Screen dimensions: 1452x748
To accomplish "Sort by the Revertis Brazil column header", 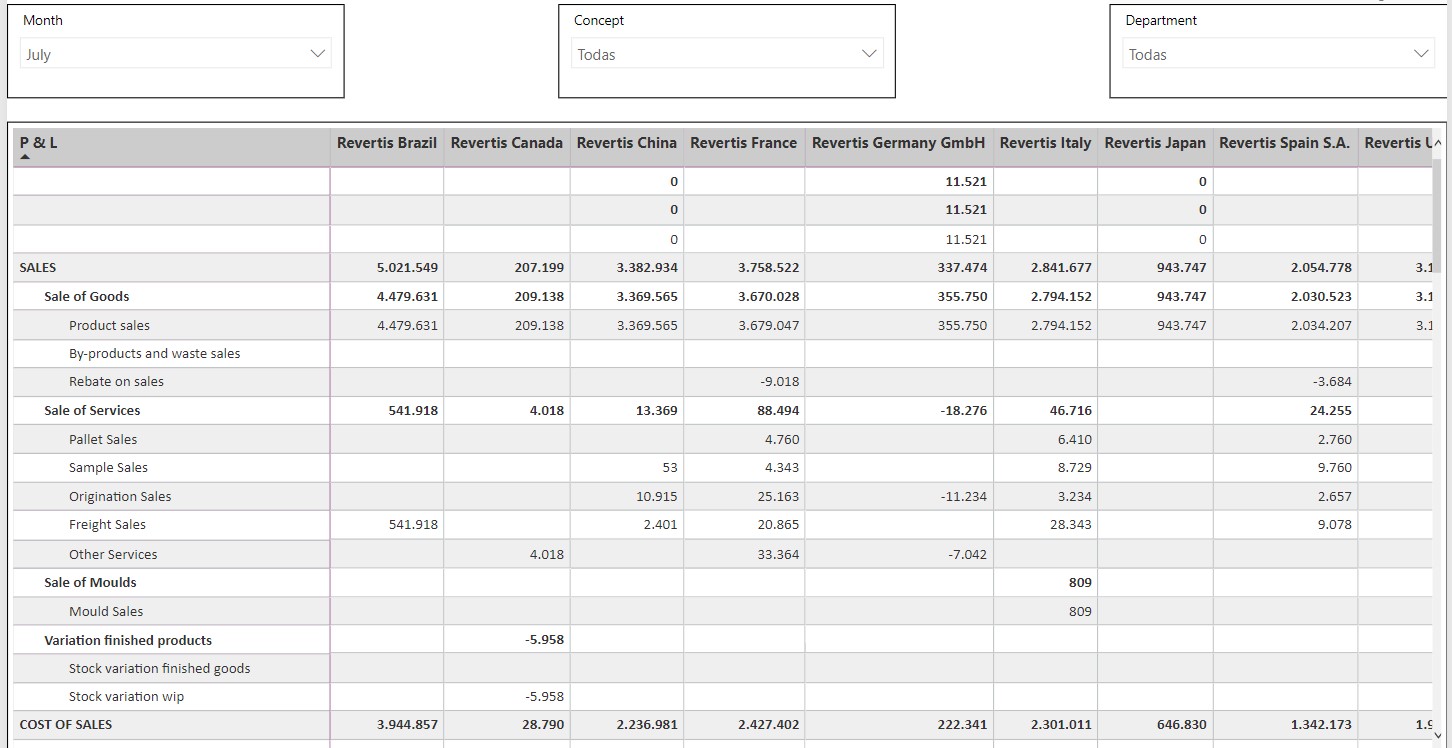I will pyautogui.click(x=386, y=143).
